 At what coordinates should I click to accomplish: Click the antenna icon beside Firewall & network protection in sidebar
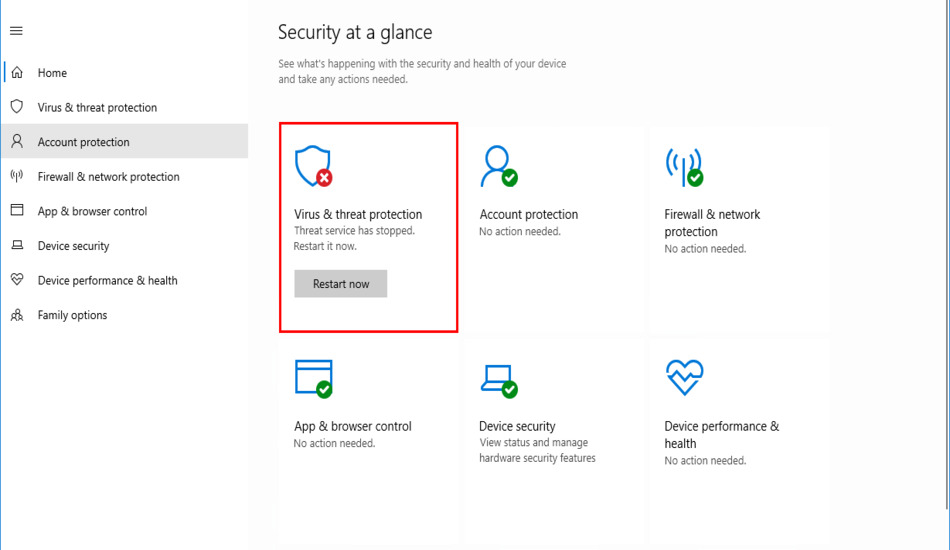pyautogui.click(x=17, y=176)
